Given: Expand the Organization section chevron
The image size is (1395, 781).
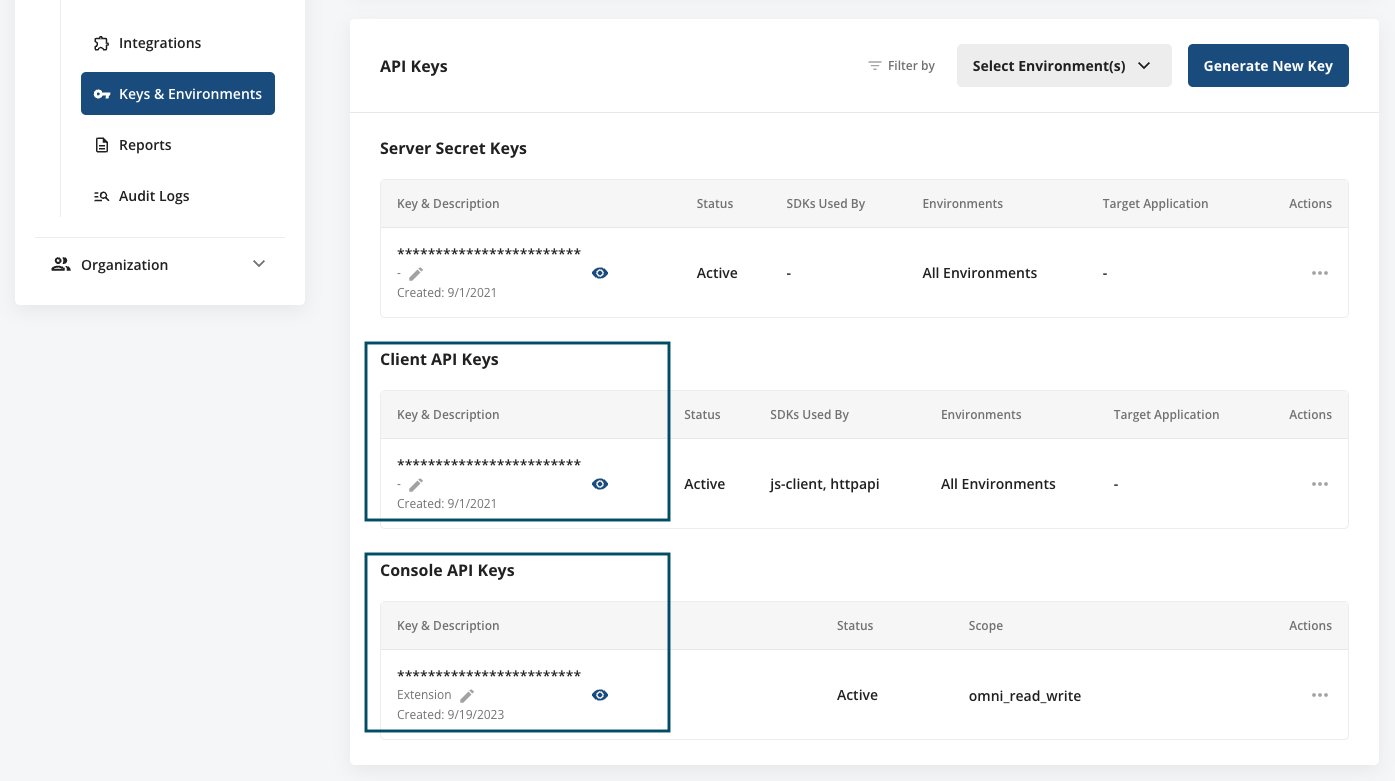Looking at the screenshot, I should [258, 264].
